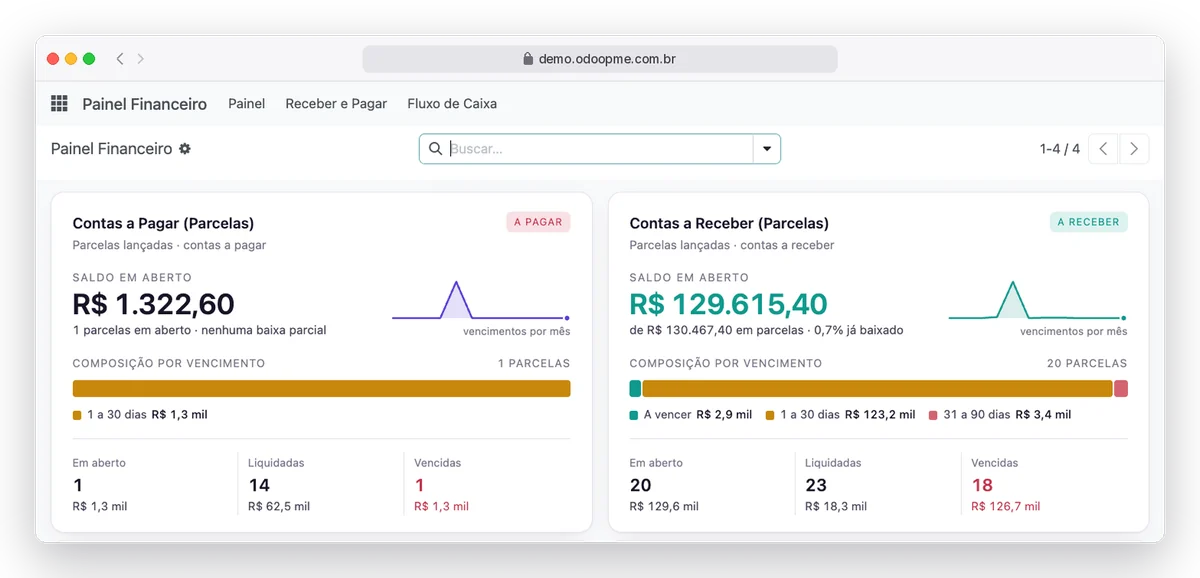Click amber 1 a 30 dias bar in Receber

[x=877, y=389]
